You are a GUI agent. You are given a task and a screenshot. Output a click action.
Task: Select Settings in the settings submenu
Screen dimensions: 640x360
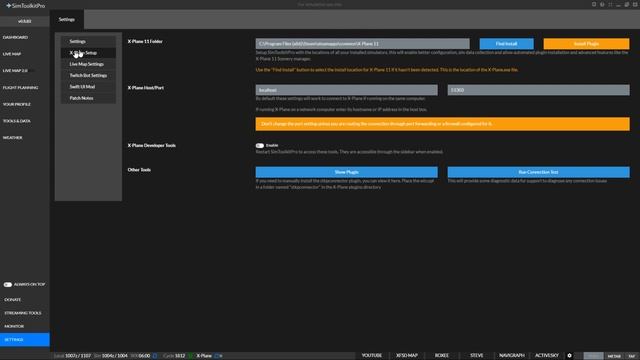(88, 42)
